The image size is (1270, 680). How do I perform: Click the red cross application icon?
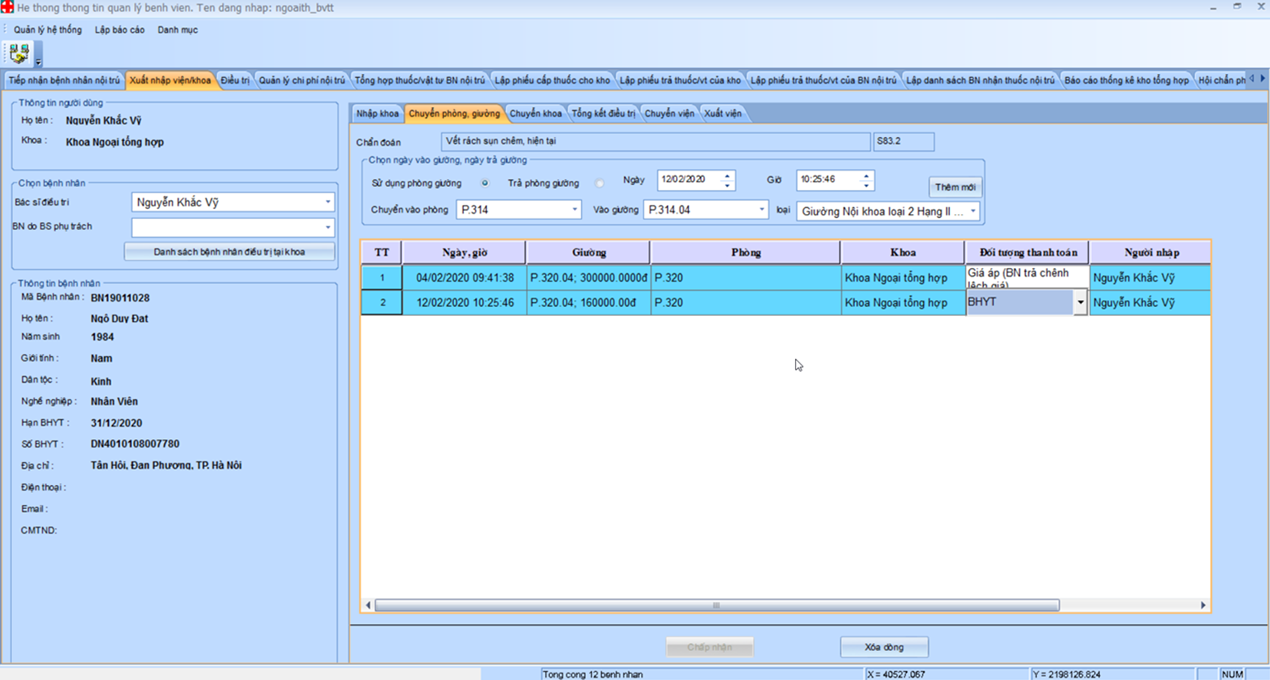[x=8, y=7]
